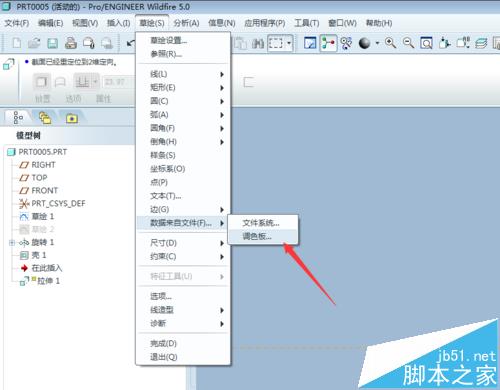Viewport: 500px width, 390px height.
Task: Expand the 约束(C) submenu
Action: point(183,256)
